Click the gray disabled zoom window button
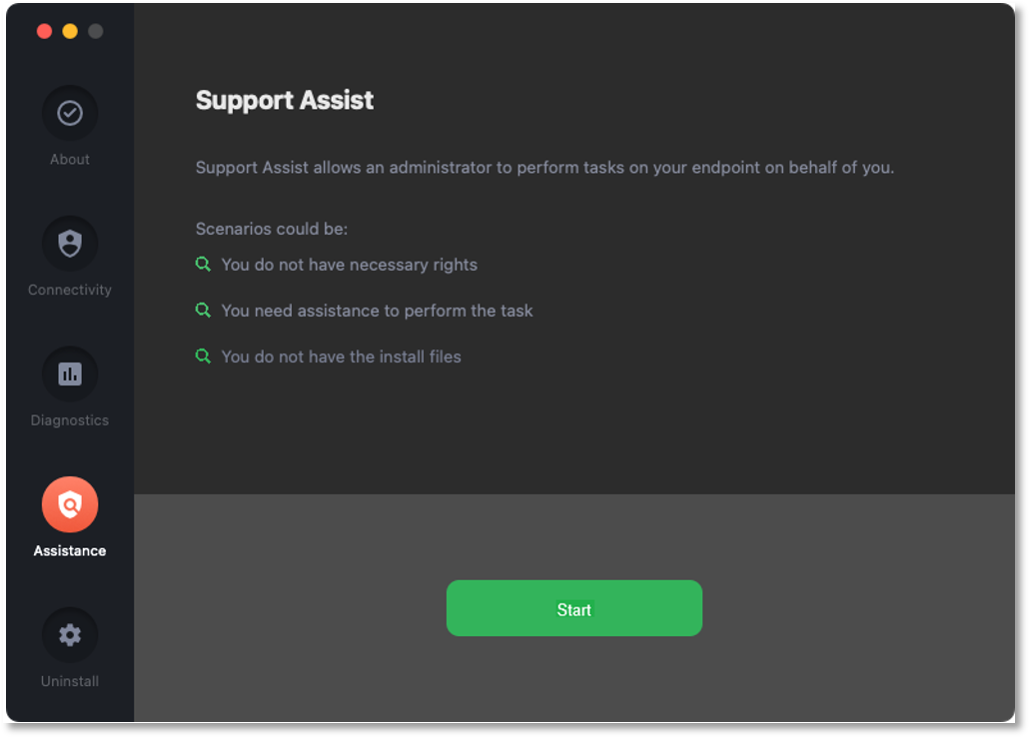 (96, 31)
